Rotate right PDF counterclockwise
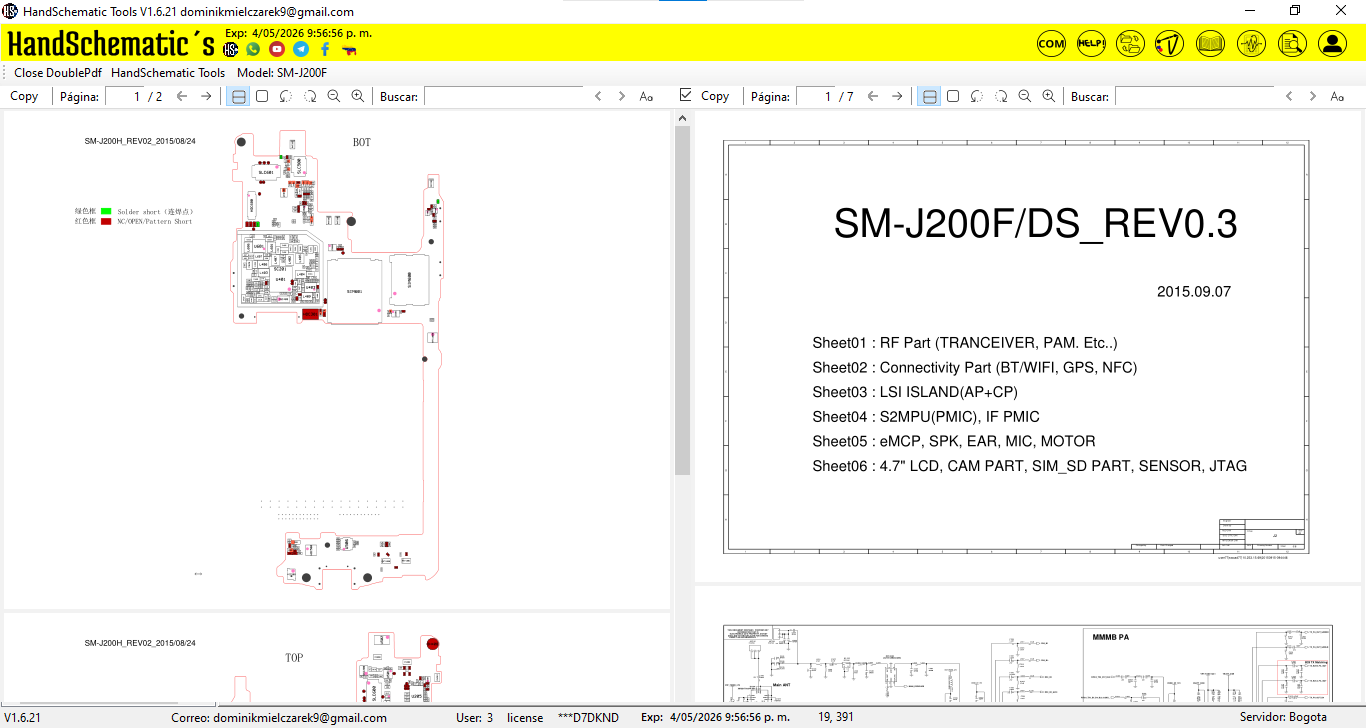Image resolution: width=1366 pixels, height=728 pixels. (x=977, y=96)
